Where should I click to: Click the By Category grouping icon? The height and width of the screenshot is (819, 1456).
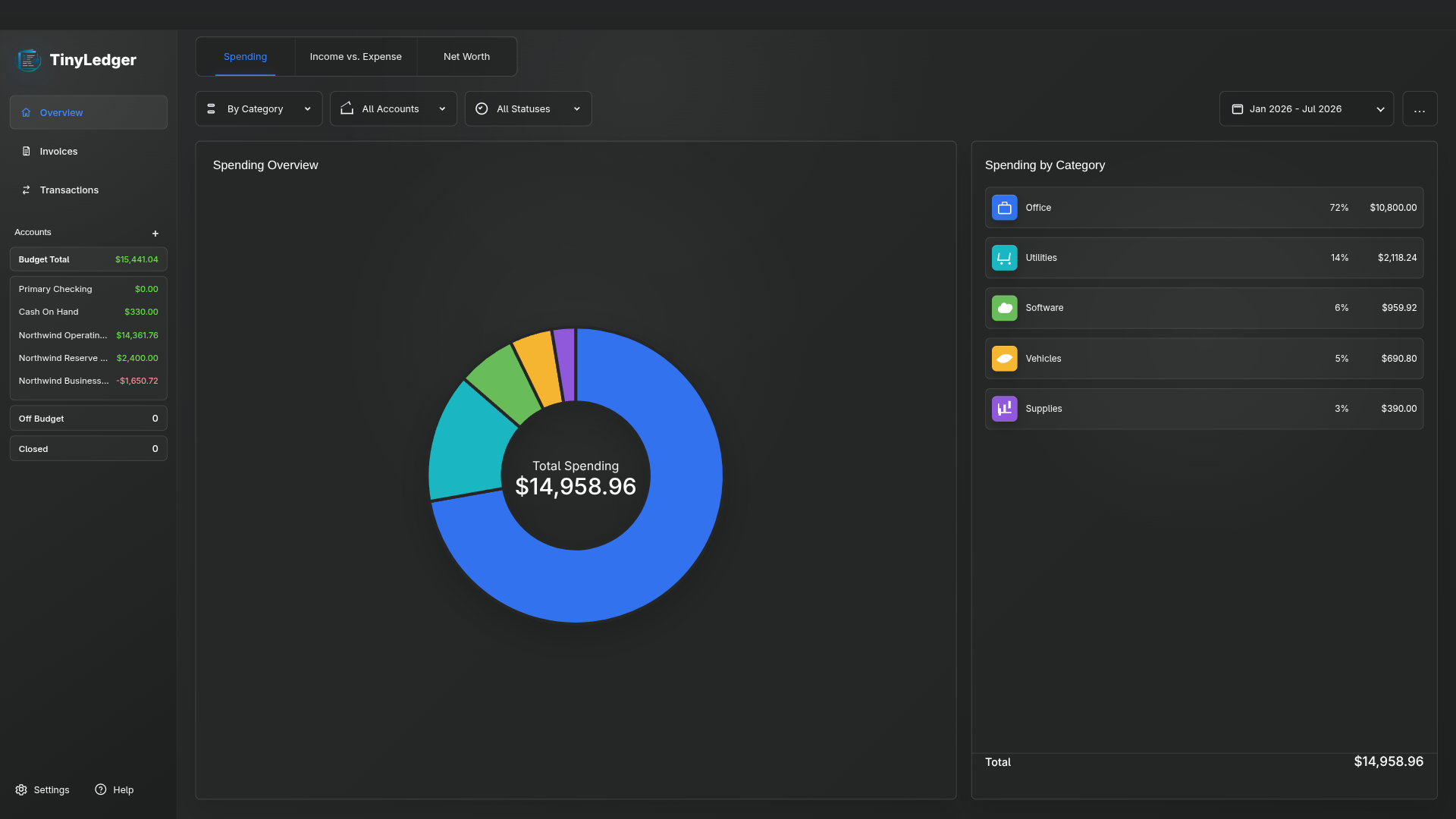tap(212, 108)
